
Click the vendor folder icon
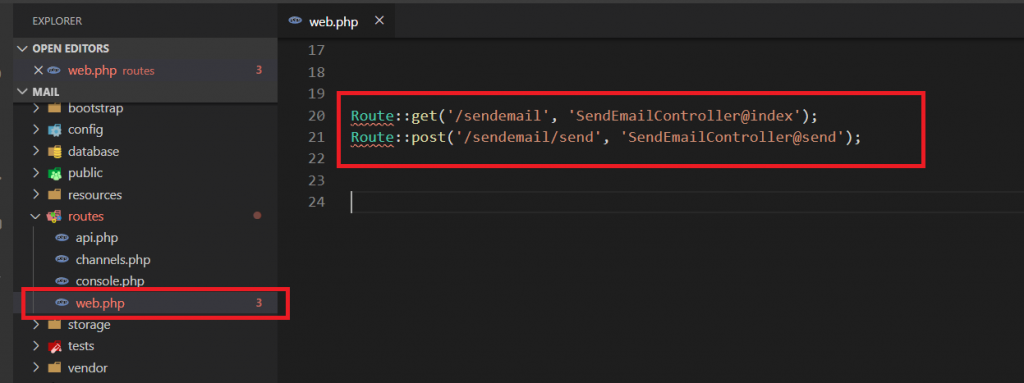tap(55, 368)
